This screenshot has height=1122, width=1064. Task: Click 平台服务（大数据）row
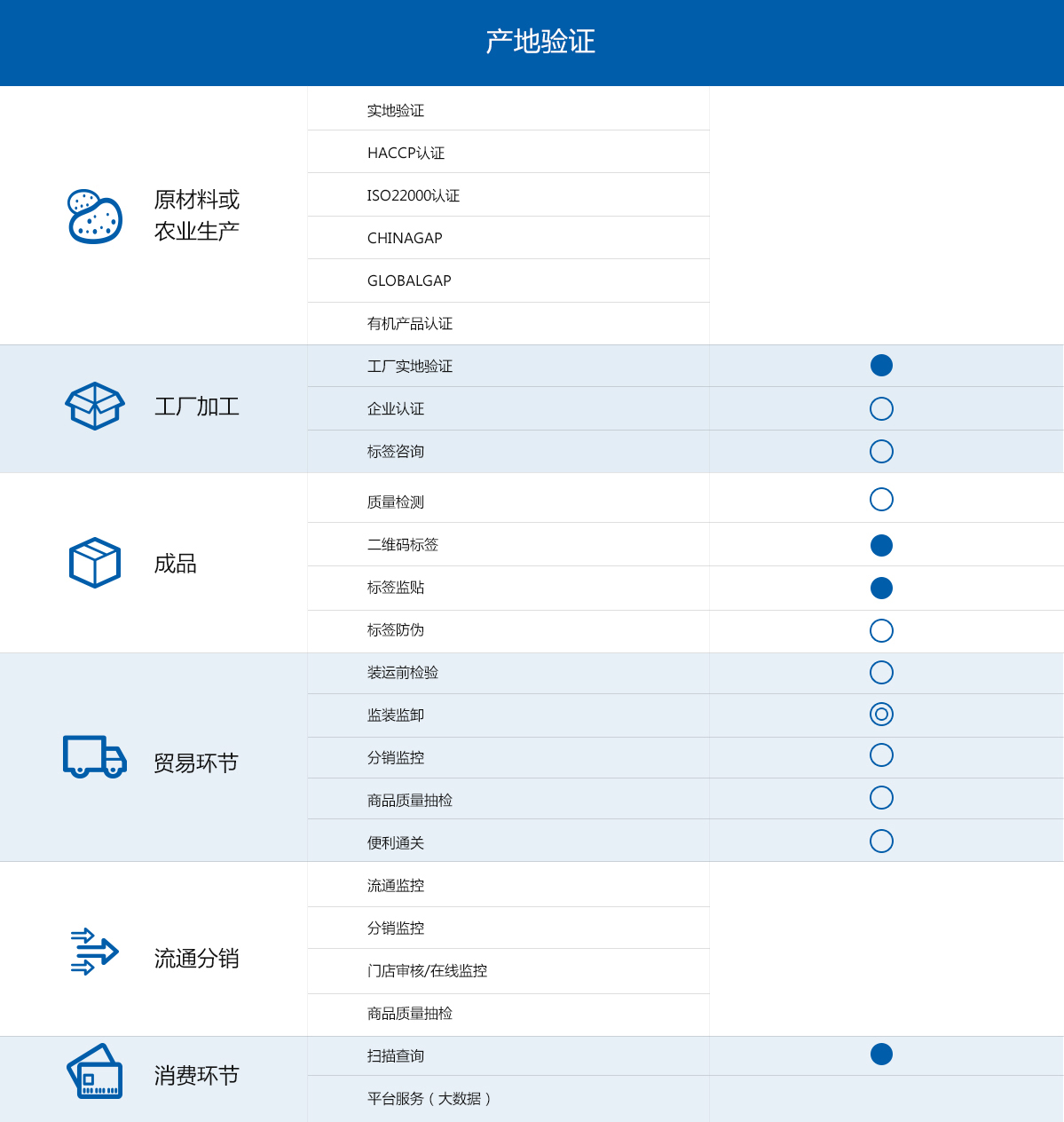430,1098
